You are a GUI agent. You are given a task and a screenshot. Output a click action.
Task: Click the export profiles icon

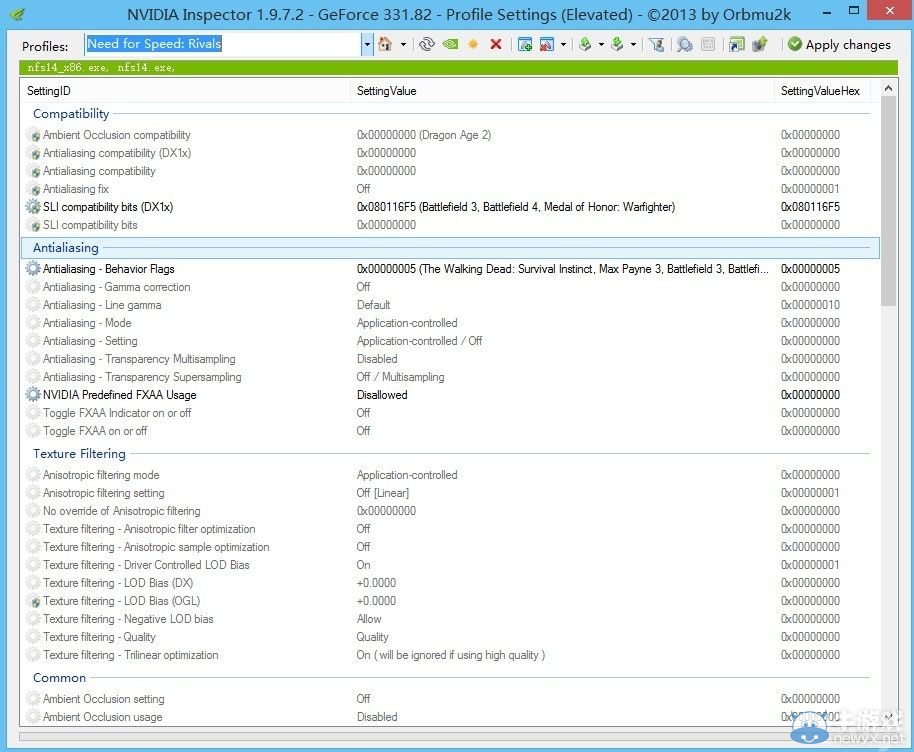click(585, 44)
